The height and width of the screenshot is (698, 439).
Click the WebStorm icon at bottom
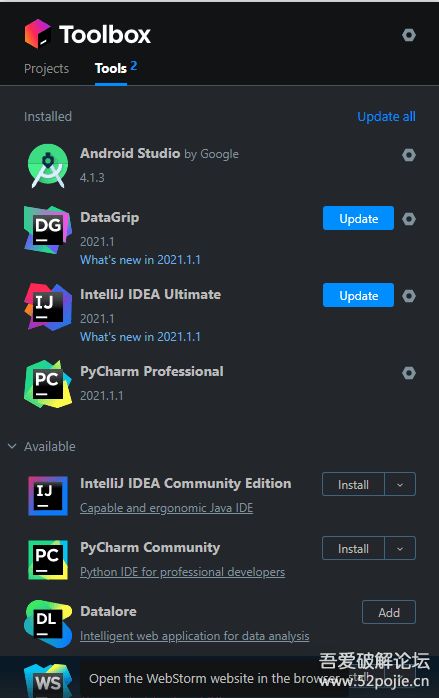48,681
